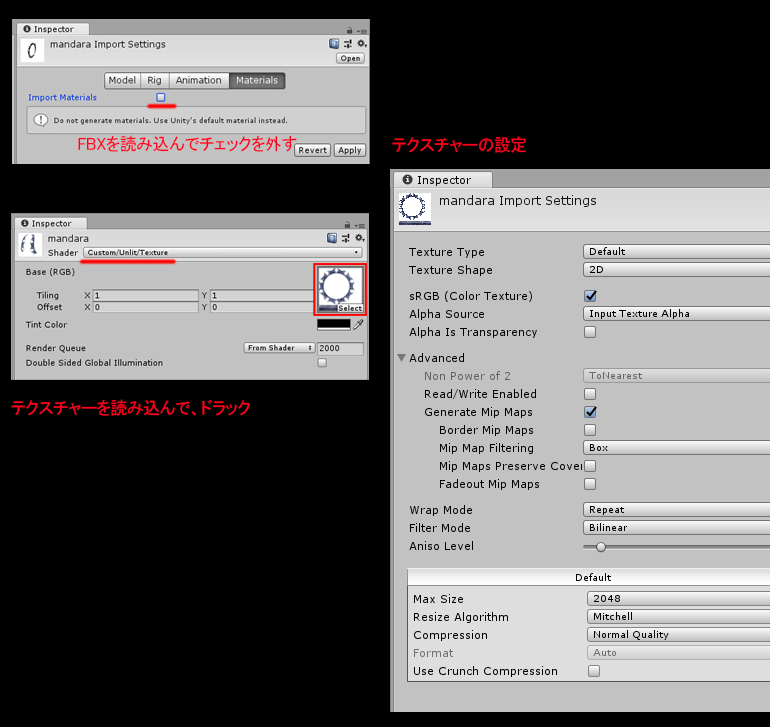The width and height of the screenshot is (770, 727).
Task: Click lock icon on material Inspector panel
Action: pyautogui.click(x=348, y=225)
